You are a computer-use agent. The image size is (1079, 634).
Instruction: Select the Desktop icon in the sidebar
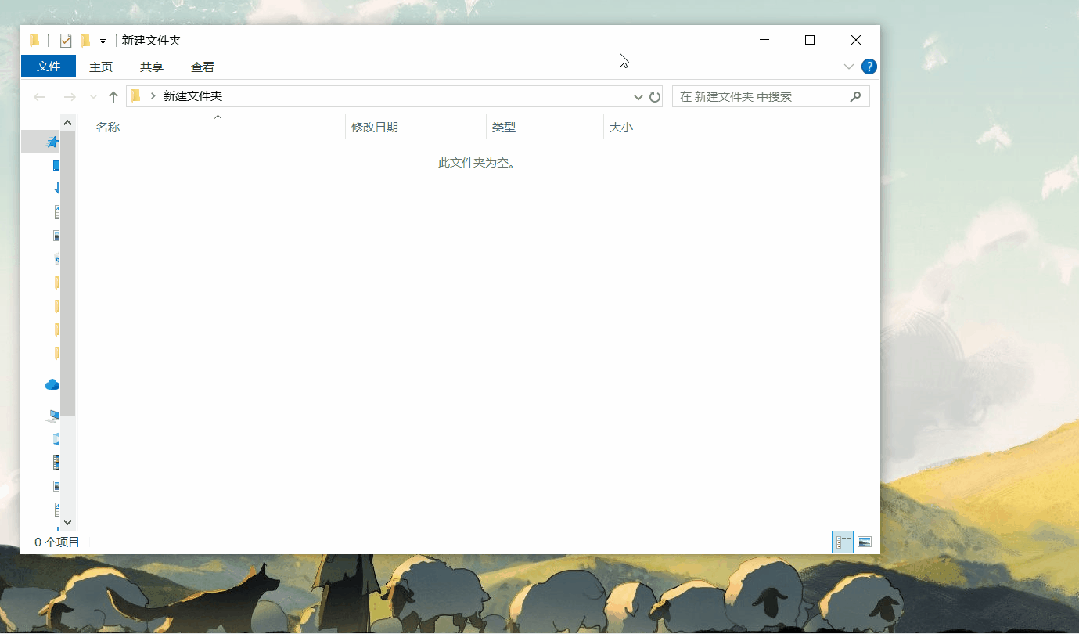(x=52, y=165)
